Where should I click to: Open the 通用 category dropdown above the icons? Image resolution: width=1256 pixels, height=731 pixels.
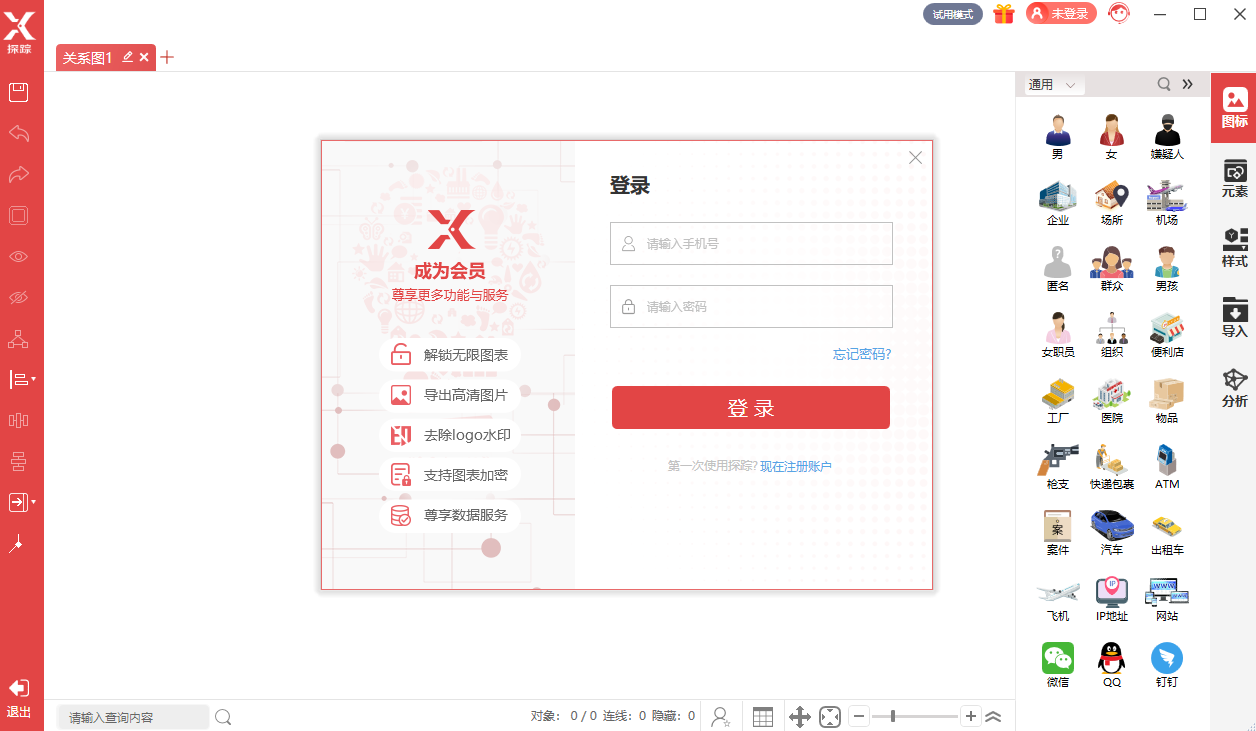[1050, 84]
